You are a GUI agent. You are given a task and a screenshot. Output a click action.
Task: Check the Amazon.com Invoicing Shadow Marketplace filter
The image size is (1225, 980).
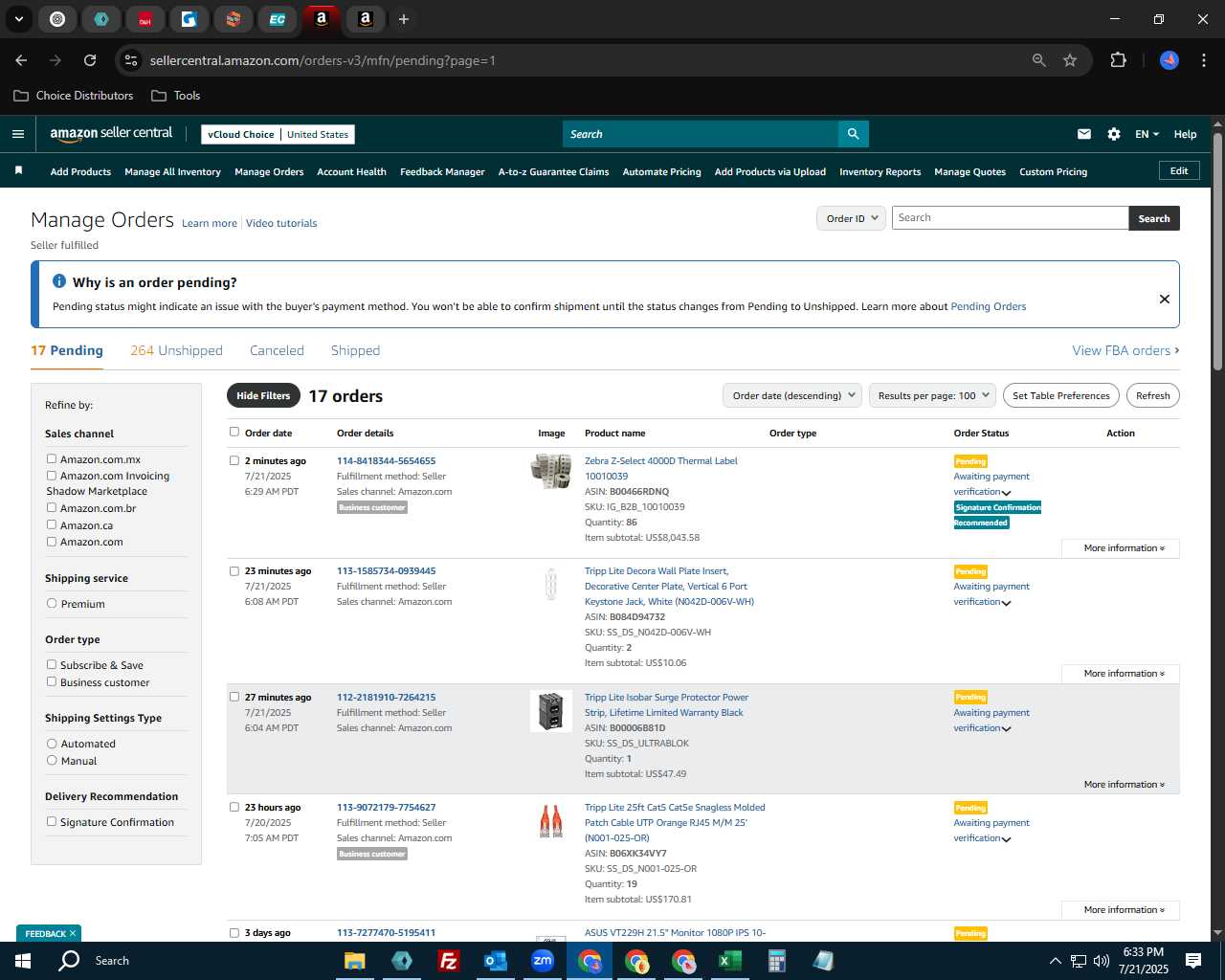point(52,476)
